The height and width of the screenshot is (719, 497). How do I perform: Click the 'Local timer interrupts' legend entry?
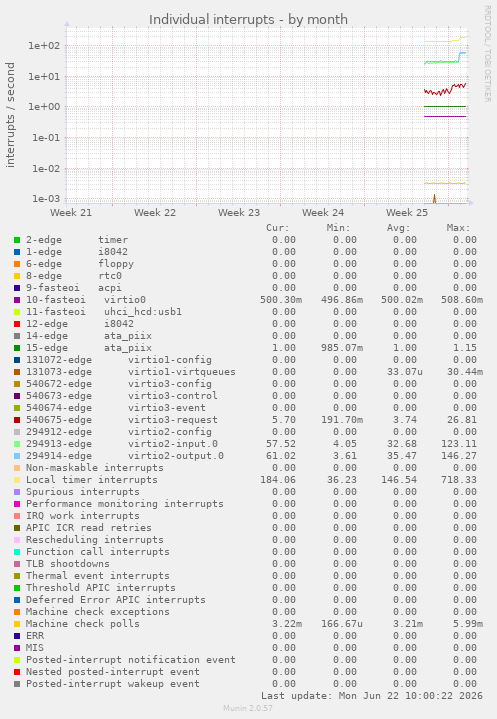92,480
